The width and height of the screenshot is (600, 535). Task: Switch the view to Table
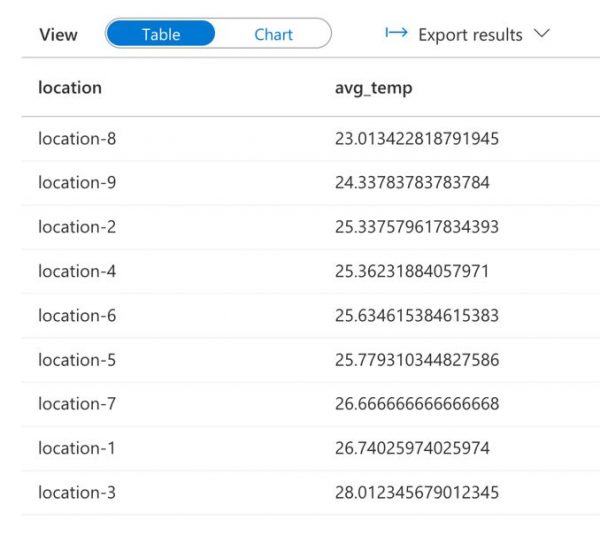(x=161, y=34)
